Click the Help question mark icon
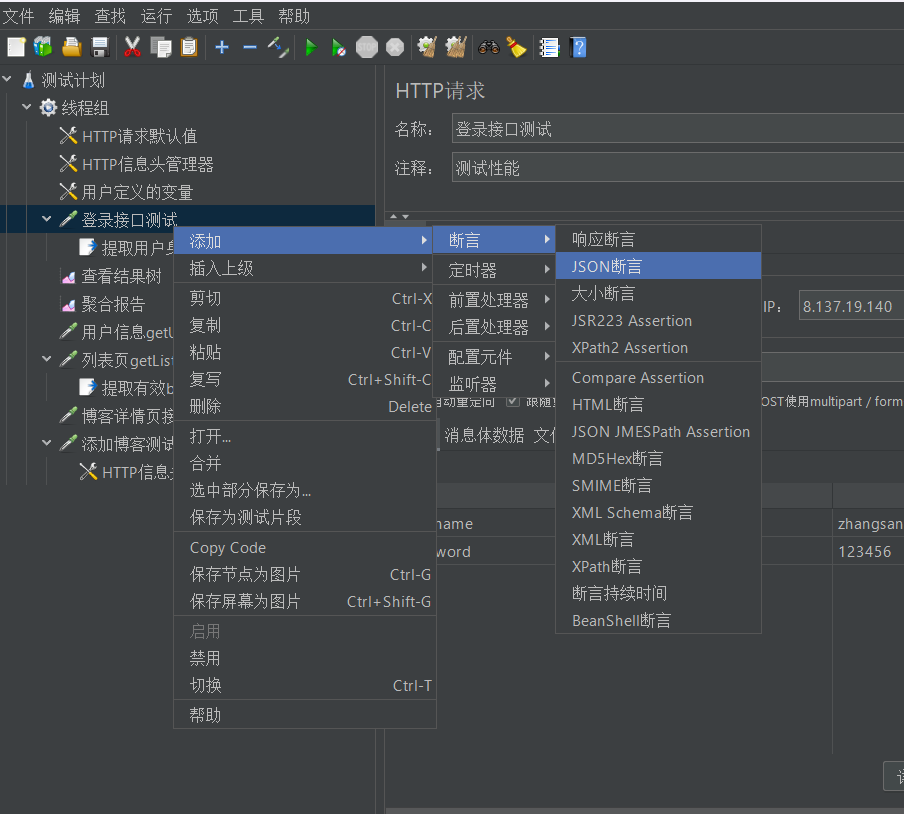The width and height of the screenshot is (904, 814). (578, 47)
